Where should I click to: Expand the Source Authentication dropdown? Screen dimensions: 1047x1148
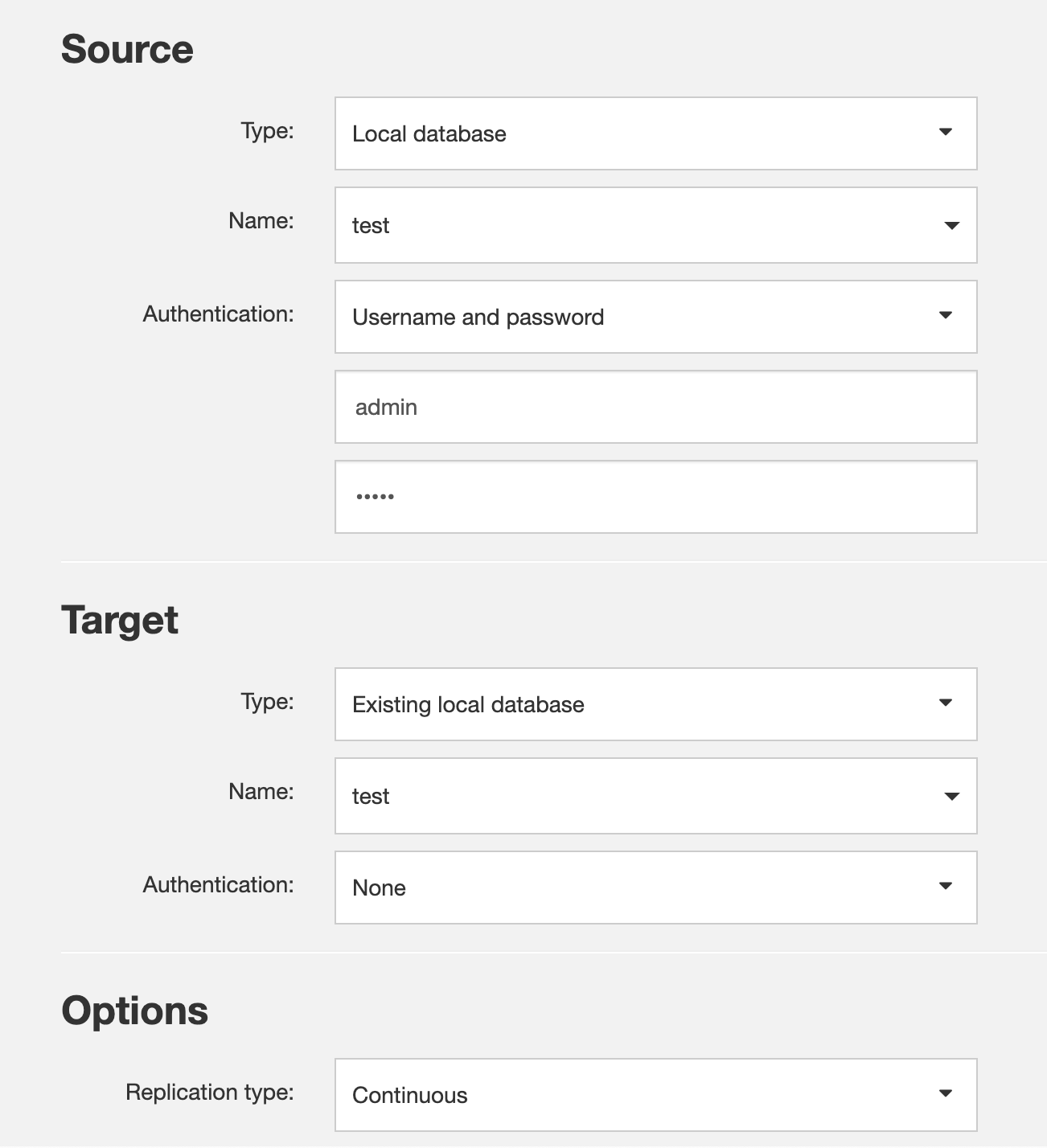(655, 317)
